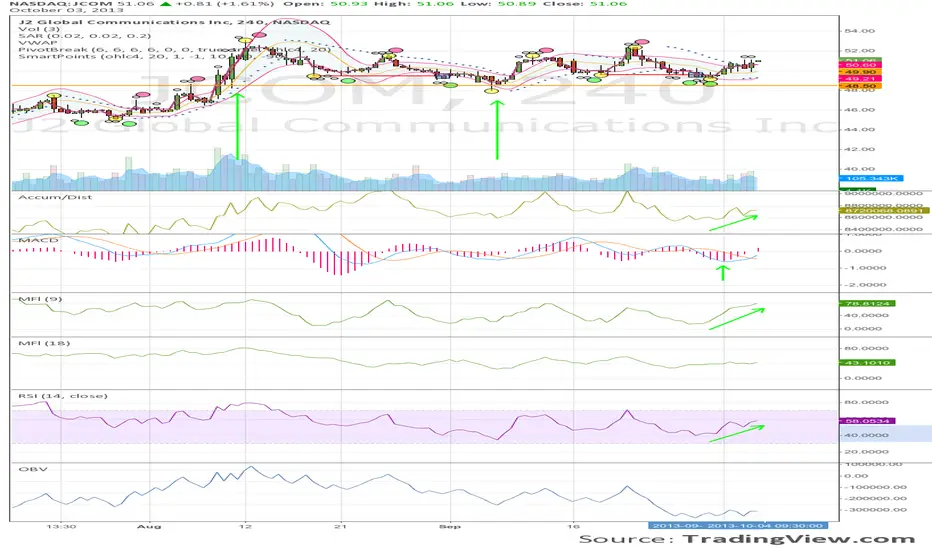Click the OBV pane label
Screen dimensions: 932x550
click(x=33, y=469)
